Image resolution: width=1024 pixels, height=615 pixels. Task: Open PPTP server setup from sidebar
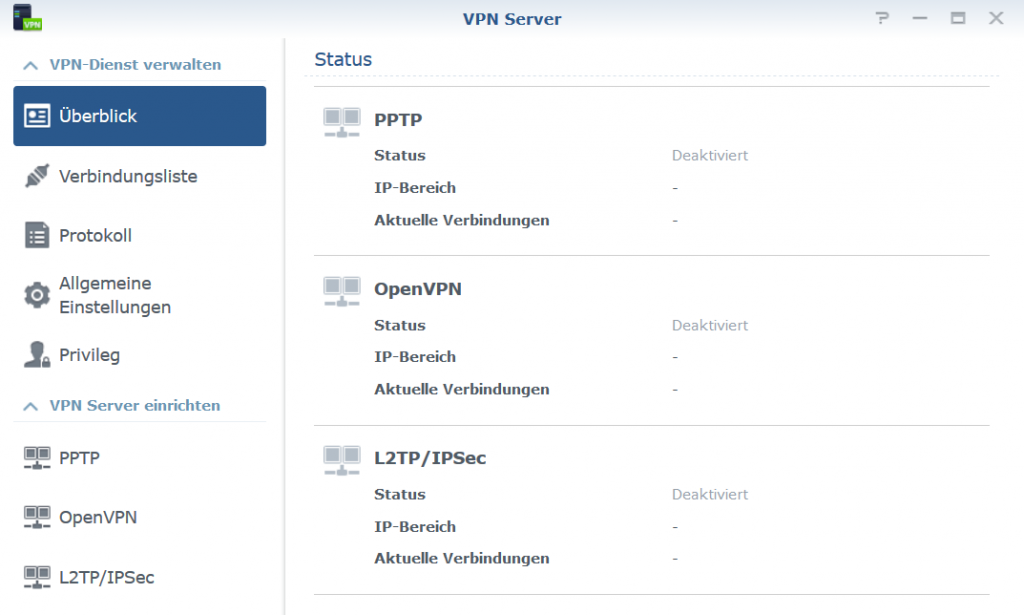coord(37,458)
